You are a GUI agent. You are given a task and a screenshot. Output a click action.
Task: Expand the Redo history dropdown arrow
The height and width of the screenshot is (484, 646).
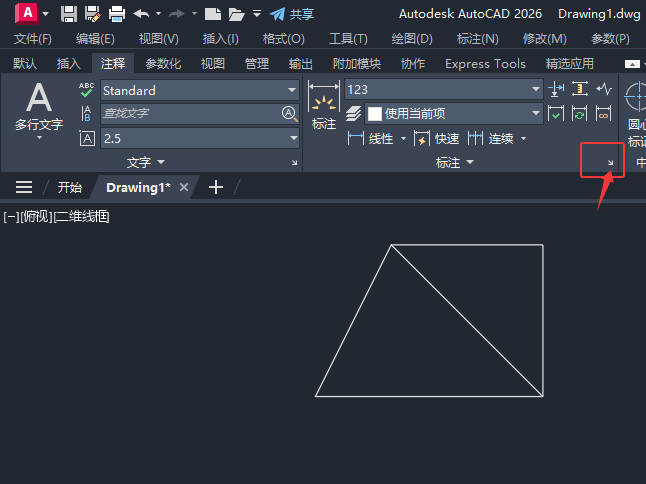[194, 14]
